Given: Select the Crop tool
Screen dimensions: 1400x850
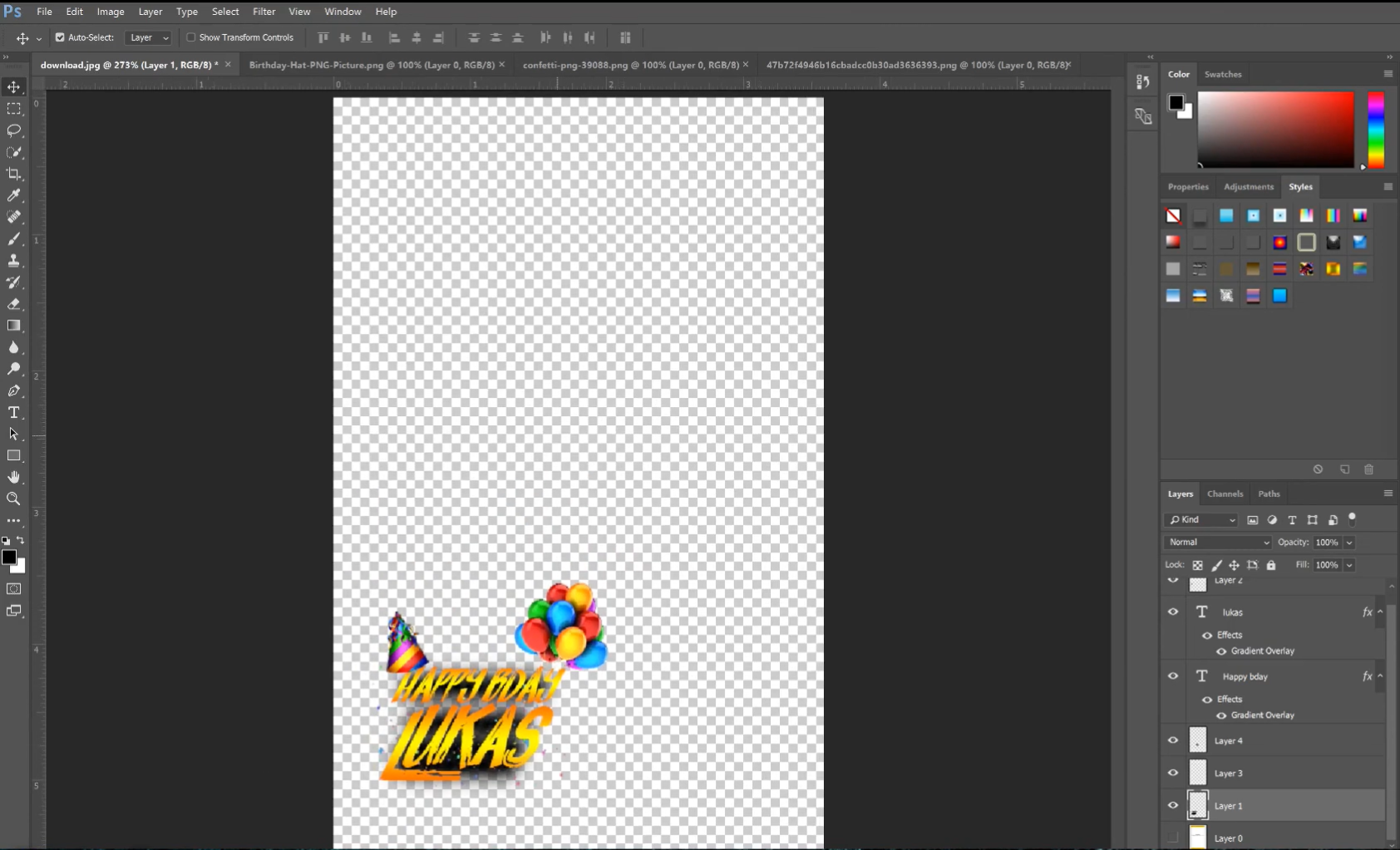Looking at the screenshot, I should pos(14,174).
